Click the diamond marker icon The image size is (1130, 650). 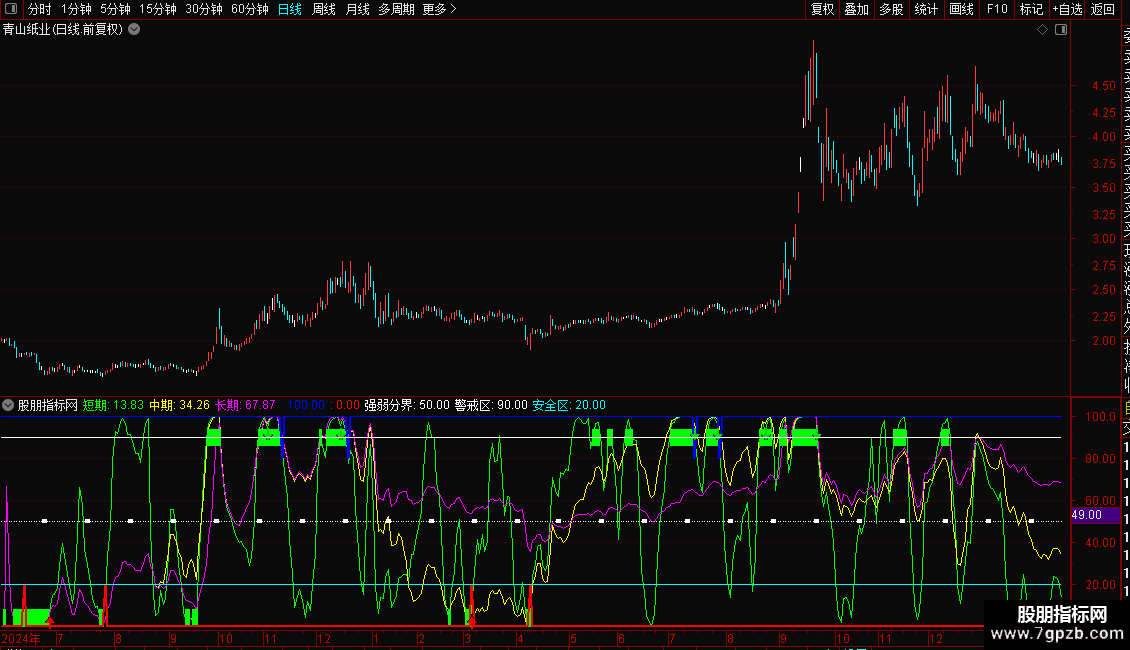pos(1042,30)
